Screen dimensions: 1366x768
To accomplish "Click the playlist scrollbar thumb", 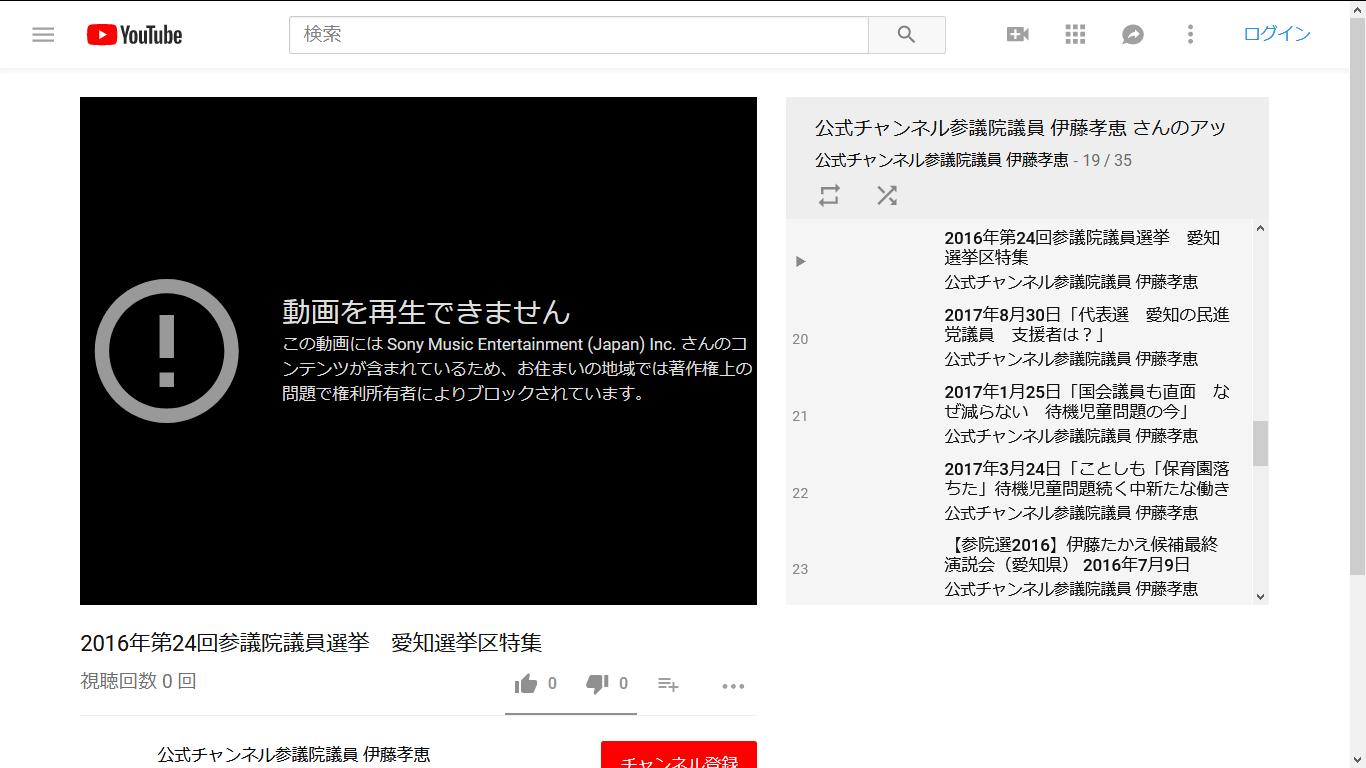I will (1260, 443).
